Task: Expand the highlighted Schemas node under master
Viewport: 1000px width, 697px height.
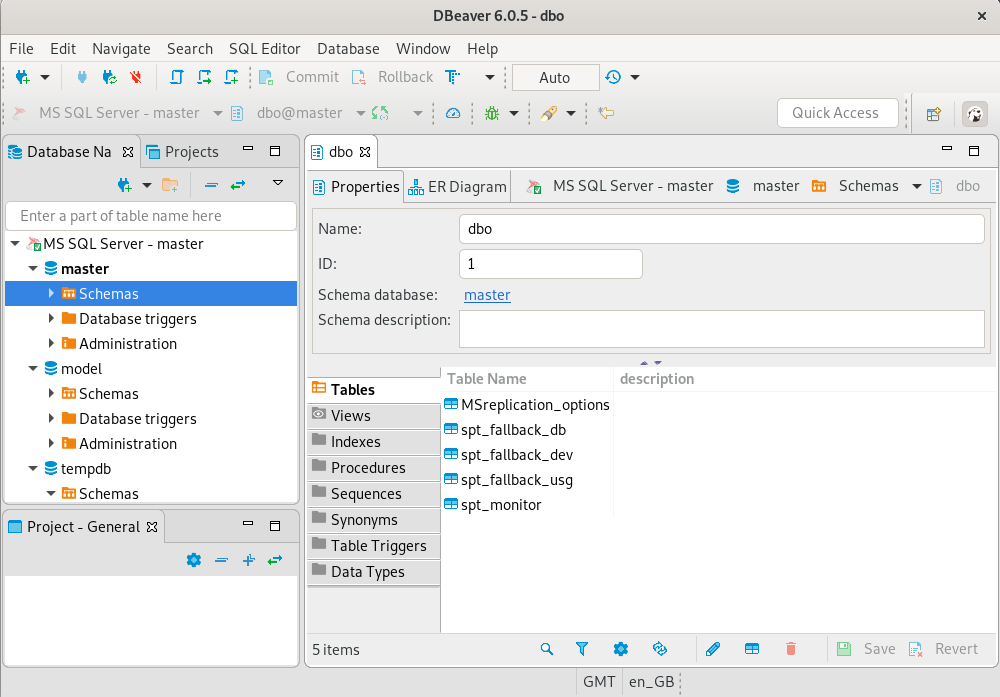Action: [51, 293]
